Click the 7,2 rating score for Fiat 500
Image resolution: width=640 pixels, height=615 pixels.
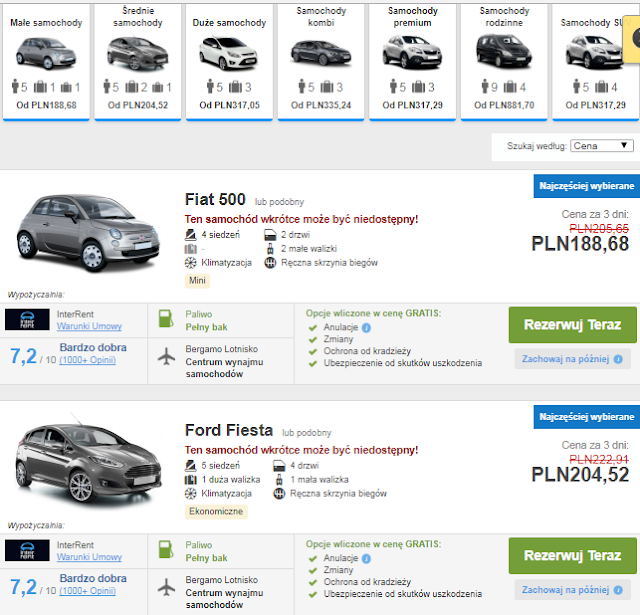click(x=23, y=356)
